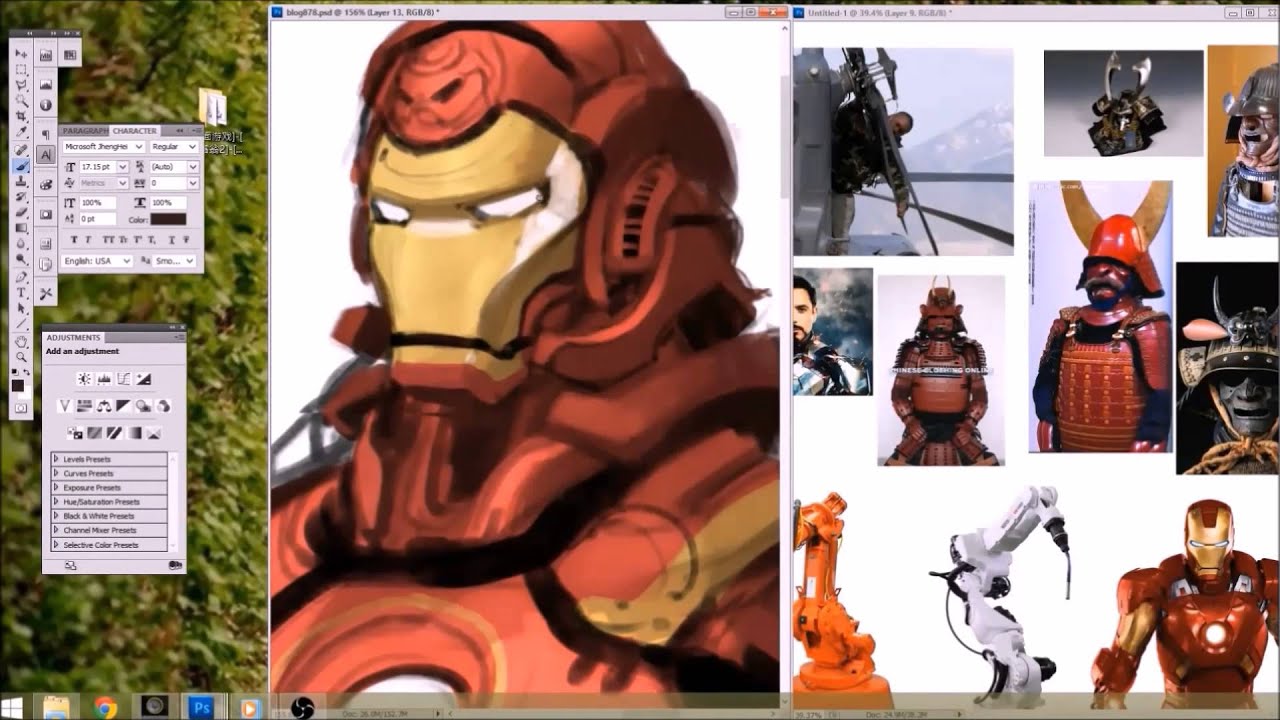Viewport: 1280px width, 720px height.
Task: Add a Brightness/Contrast adjustment
Action: tap(84, 379)
